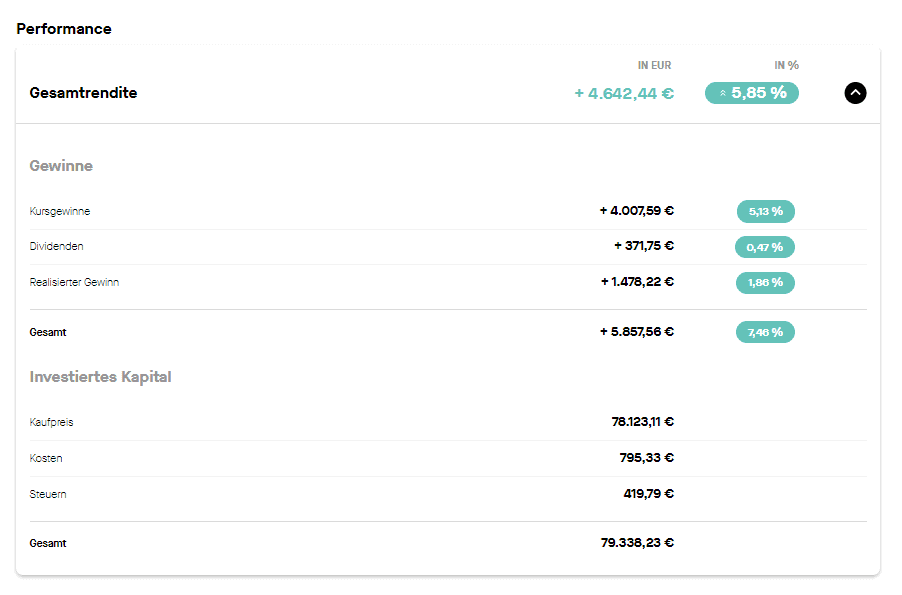Click the 5,85 % total return badge
Image resolution: width=902 pixels, height=595 pixels.
coord(751,93)
